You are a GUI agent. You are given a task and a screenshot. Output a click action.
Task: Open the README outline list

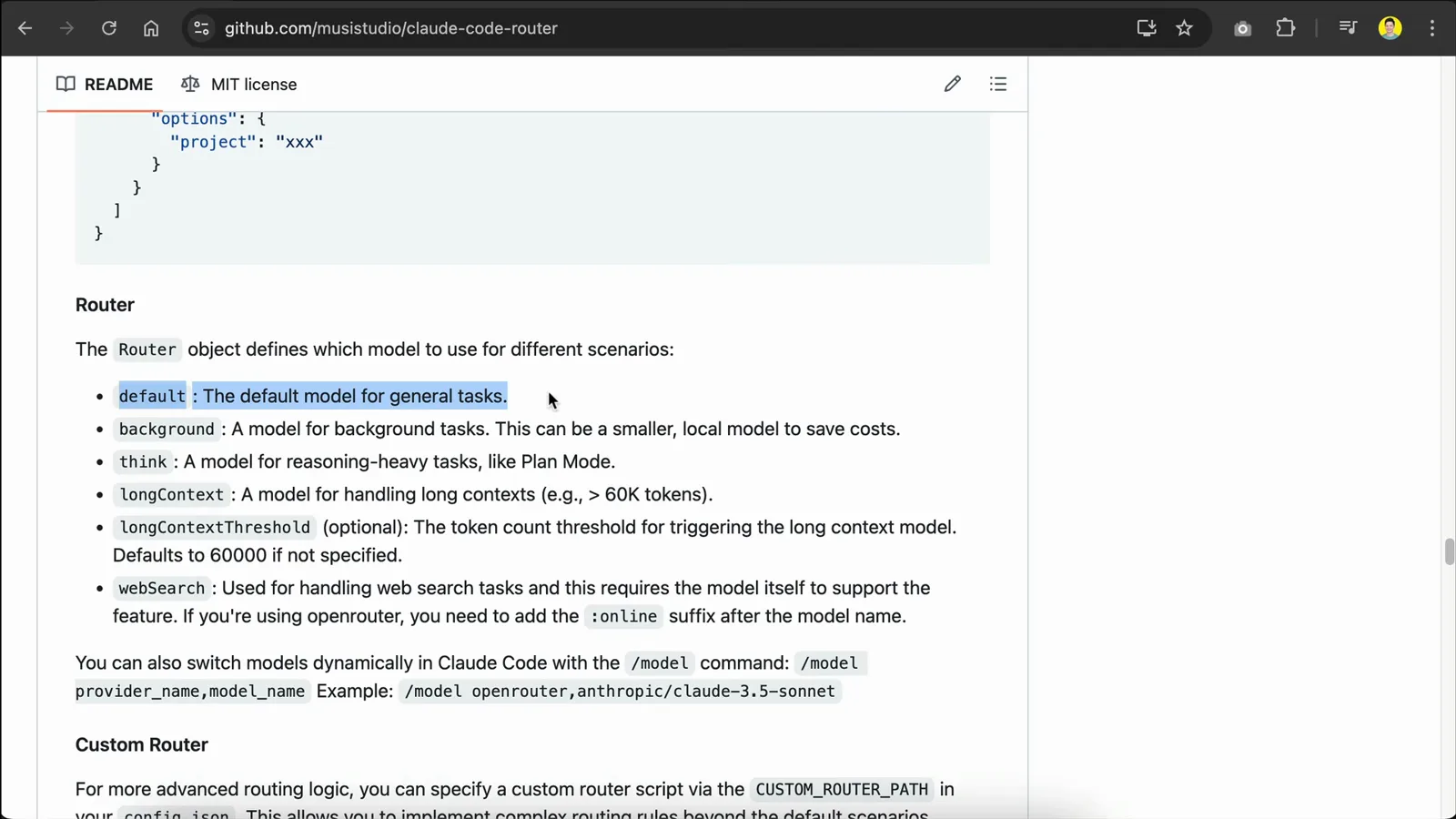(x=998, y=84)
